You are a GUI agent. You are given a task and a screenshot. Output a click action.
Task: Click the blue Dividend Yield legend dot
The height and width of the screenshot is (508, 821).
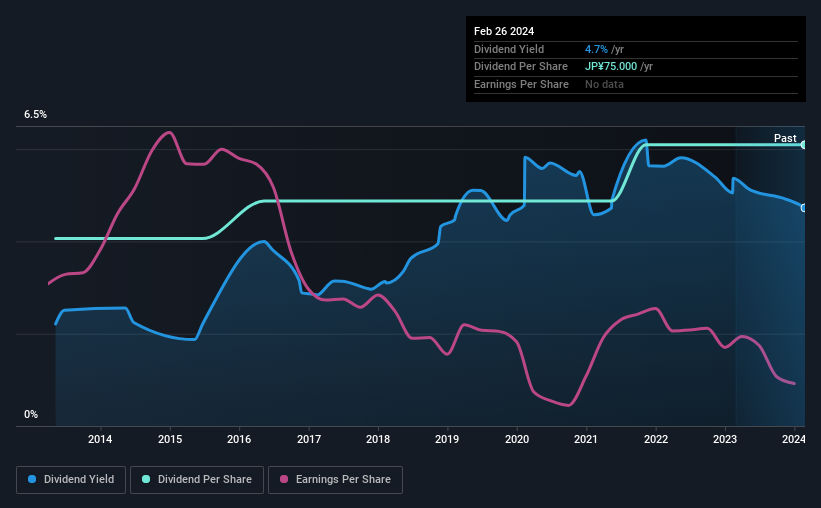coord(32,479)
